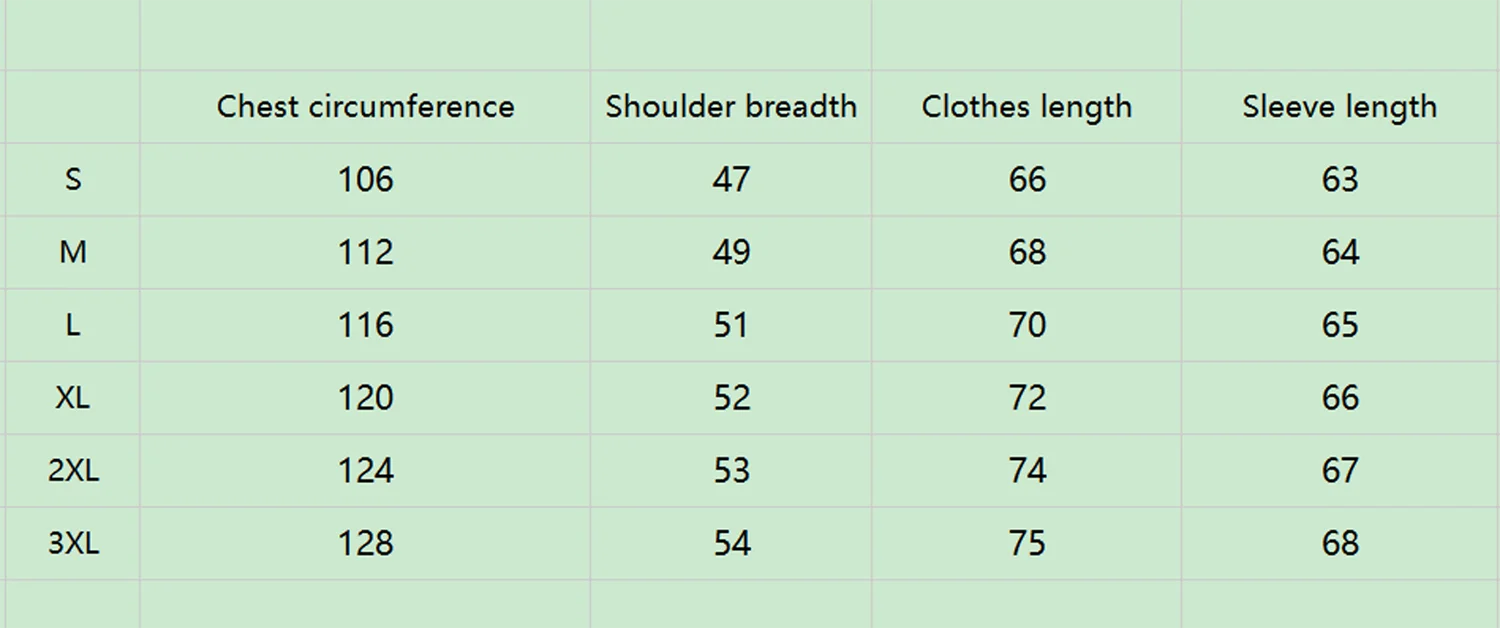Click the sleeve length cell showing 63
The width and height of the screenshot is (1500, 628).
pyautogui.click(x=1339, y=180)
